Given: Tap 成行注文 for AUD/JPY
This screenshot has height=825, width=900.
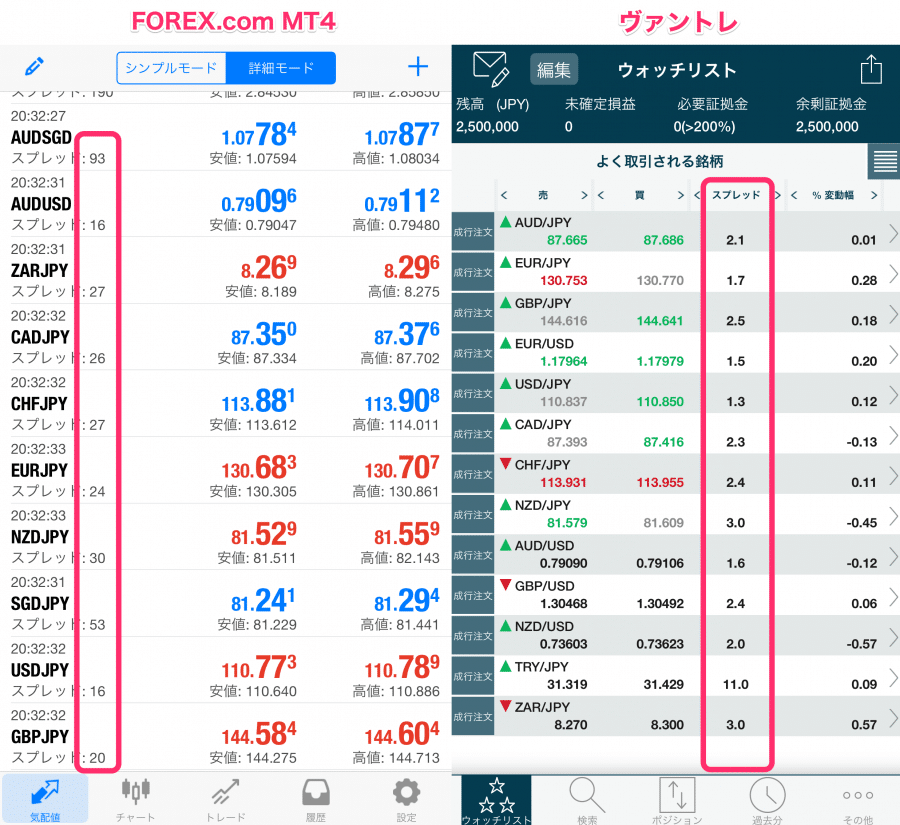Looking at the screenshot, I should [x=473, y=231].
